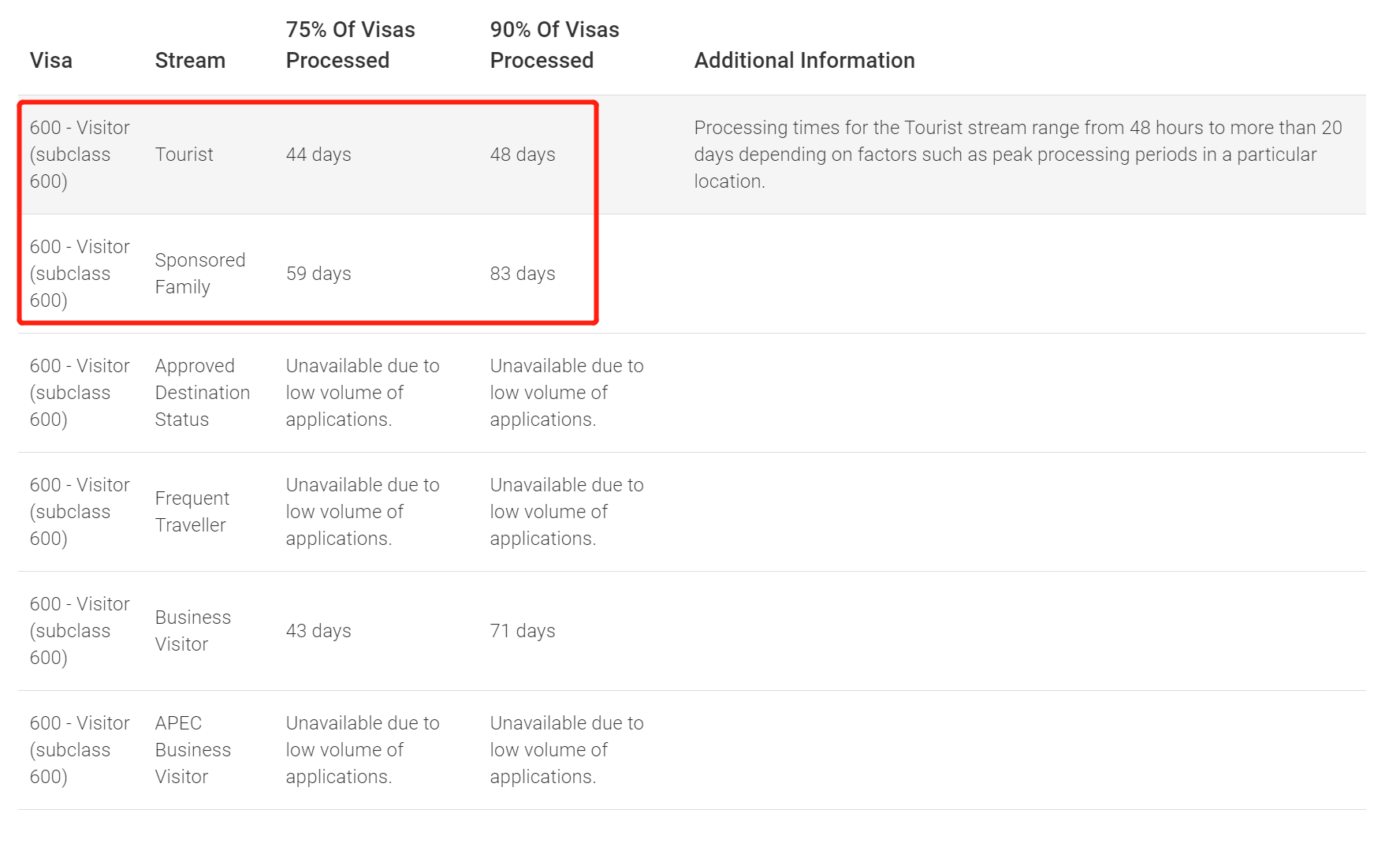Select the 44 days cell

click(x=318, y=155)
